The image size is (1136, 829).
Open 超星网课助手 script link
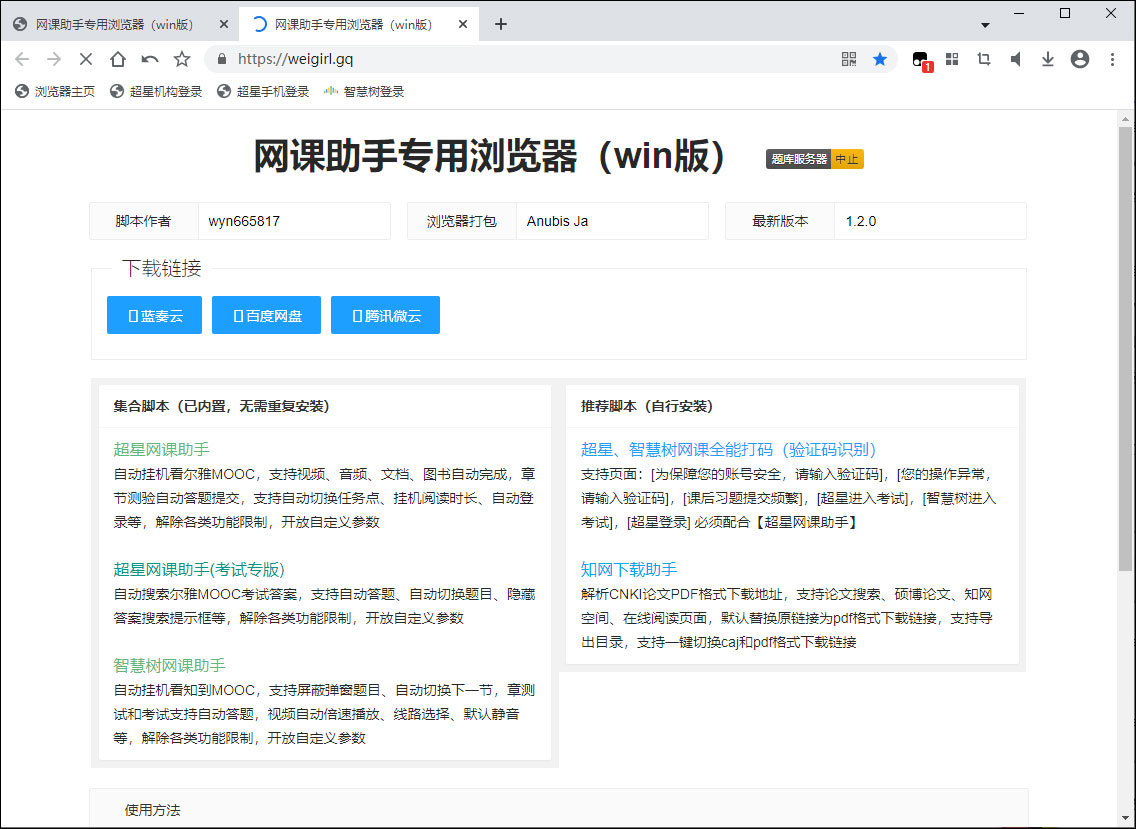(x=162, y=449)
